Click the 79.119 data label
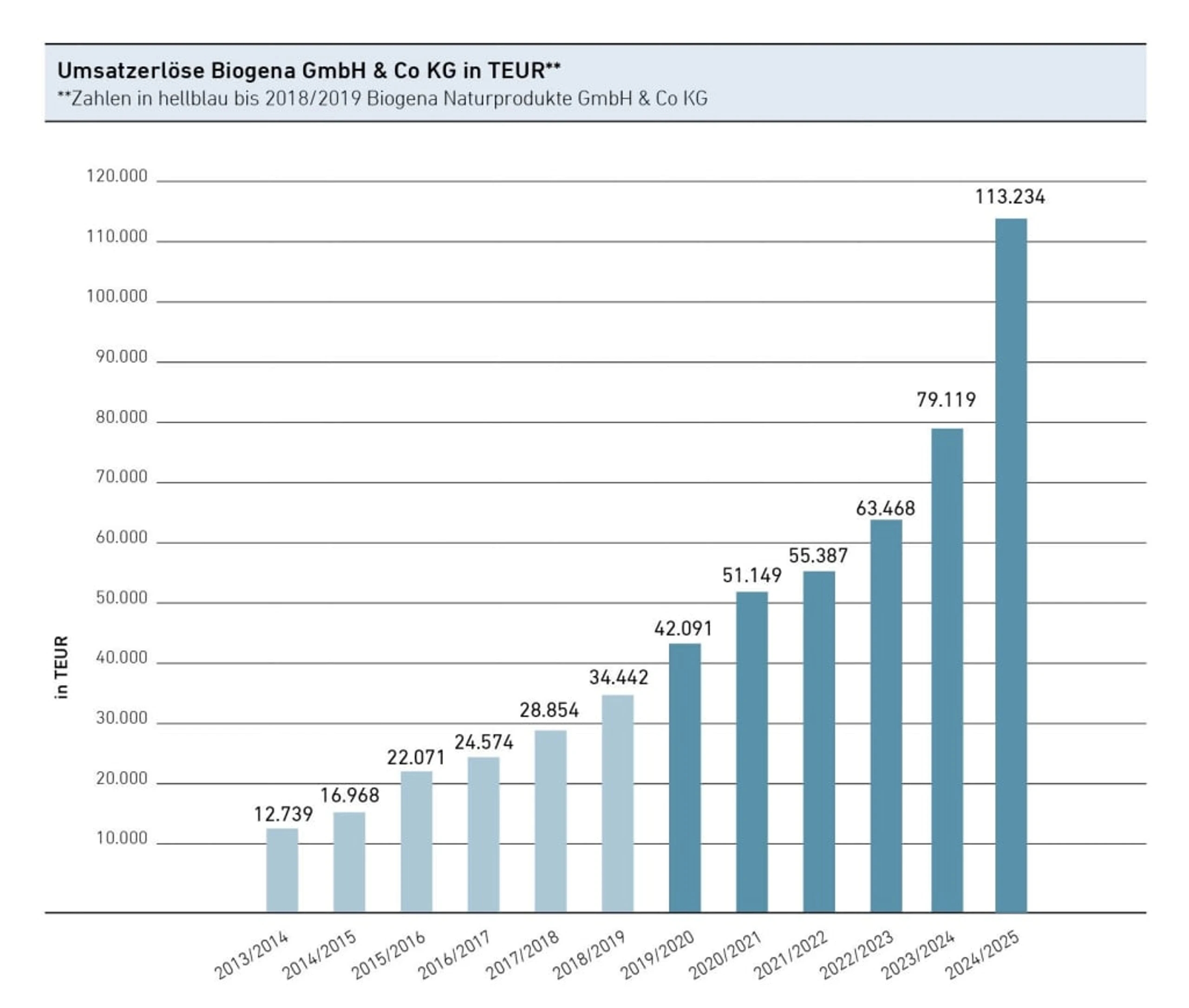Image resolution: width=1189 pixels, height=1008 pixels. tap(946, 400)
